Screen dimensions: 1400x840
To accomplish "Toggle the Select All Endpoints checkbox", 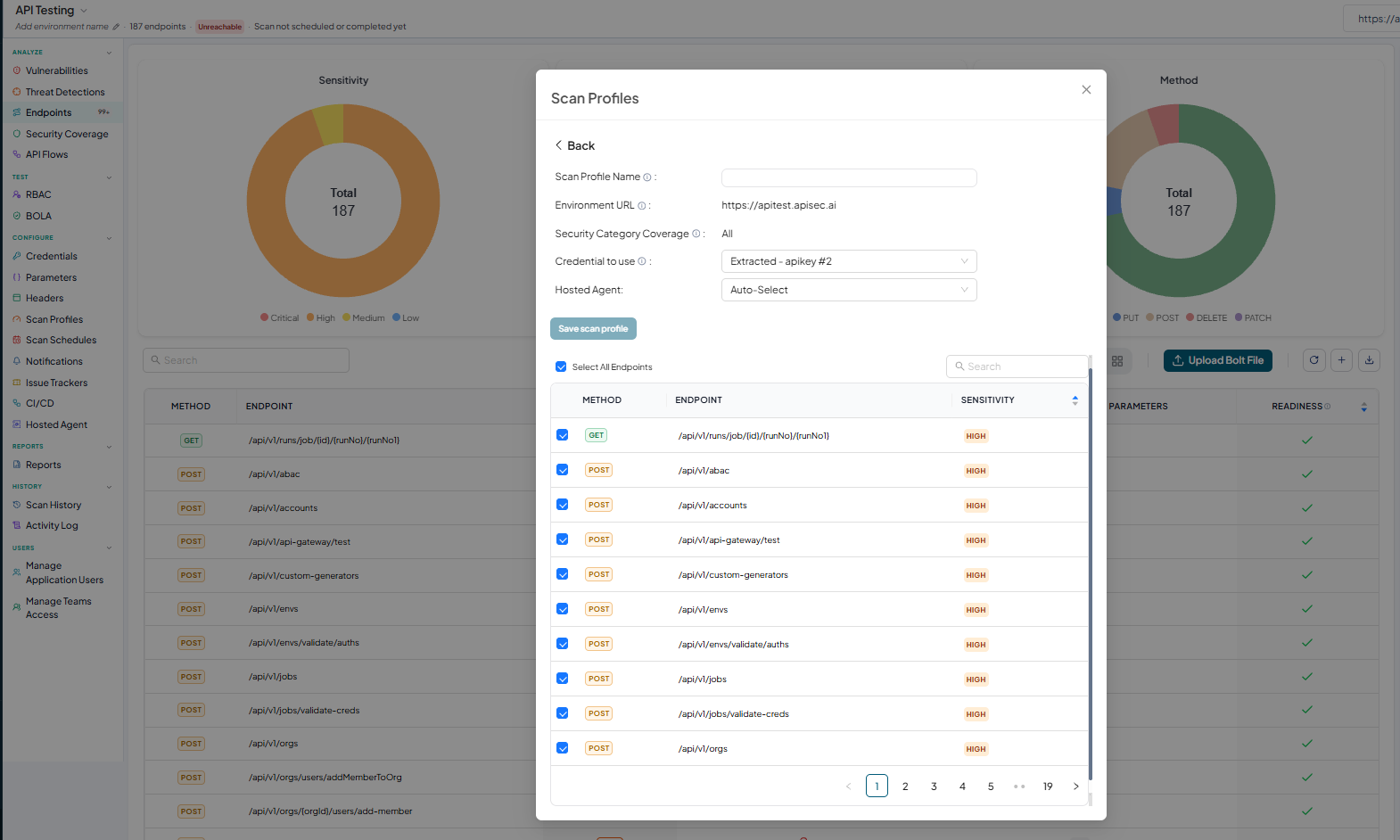I will pyautogui.click(x=561, y=366).
